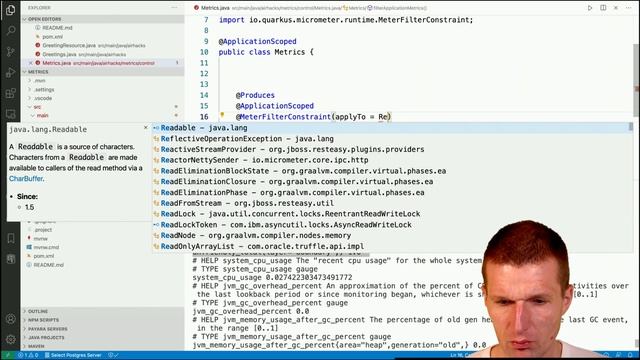
Task: Choose ReactorNettySender suggestion
Action: click(392, 160)
